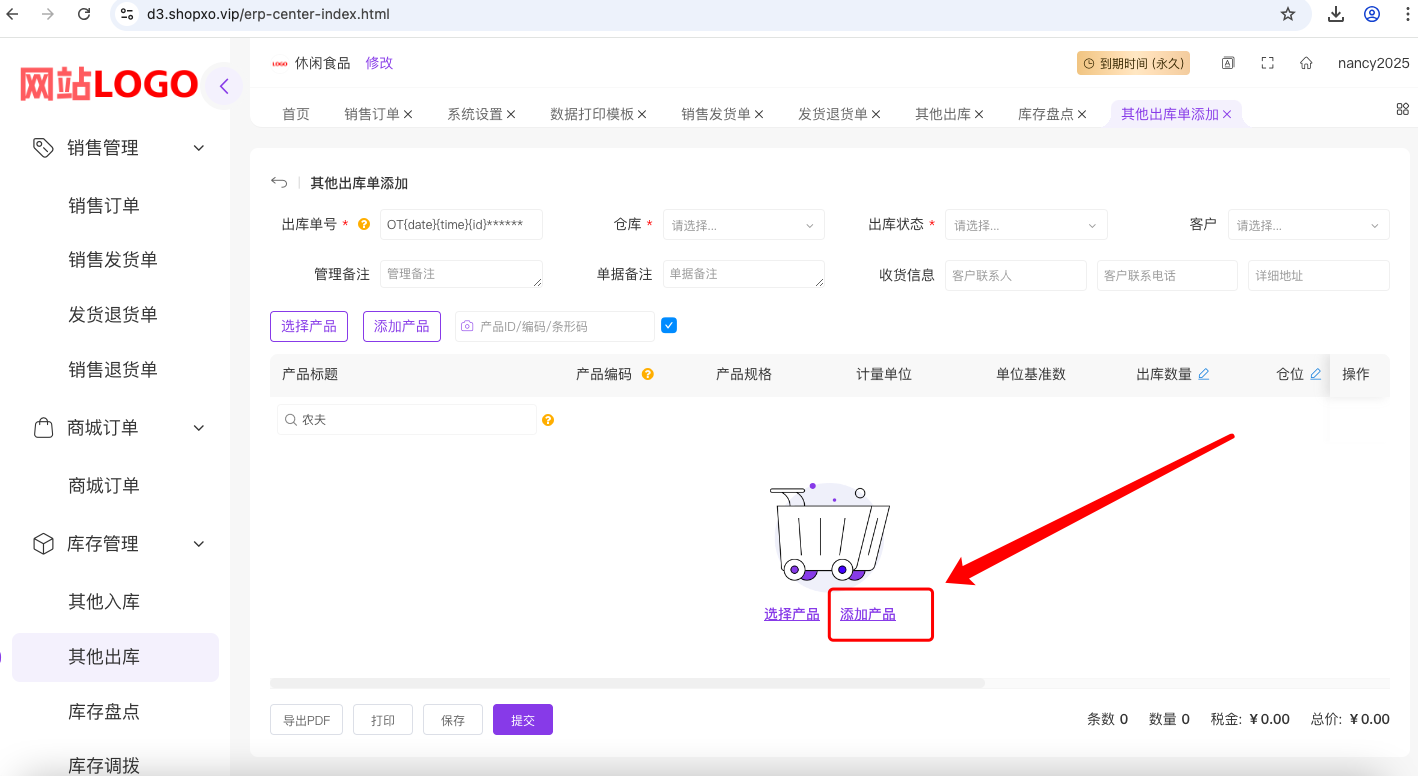The image size is (1418, 776).
Task: Click the 销售管理 tag icon
Action: point(43,148)
